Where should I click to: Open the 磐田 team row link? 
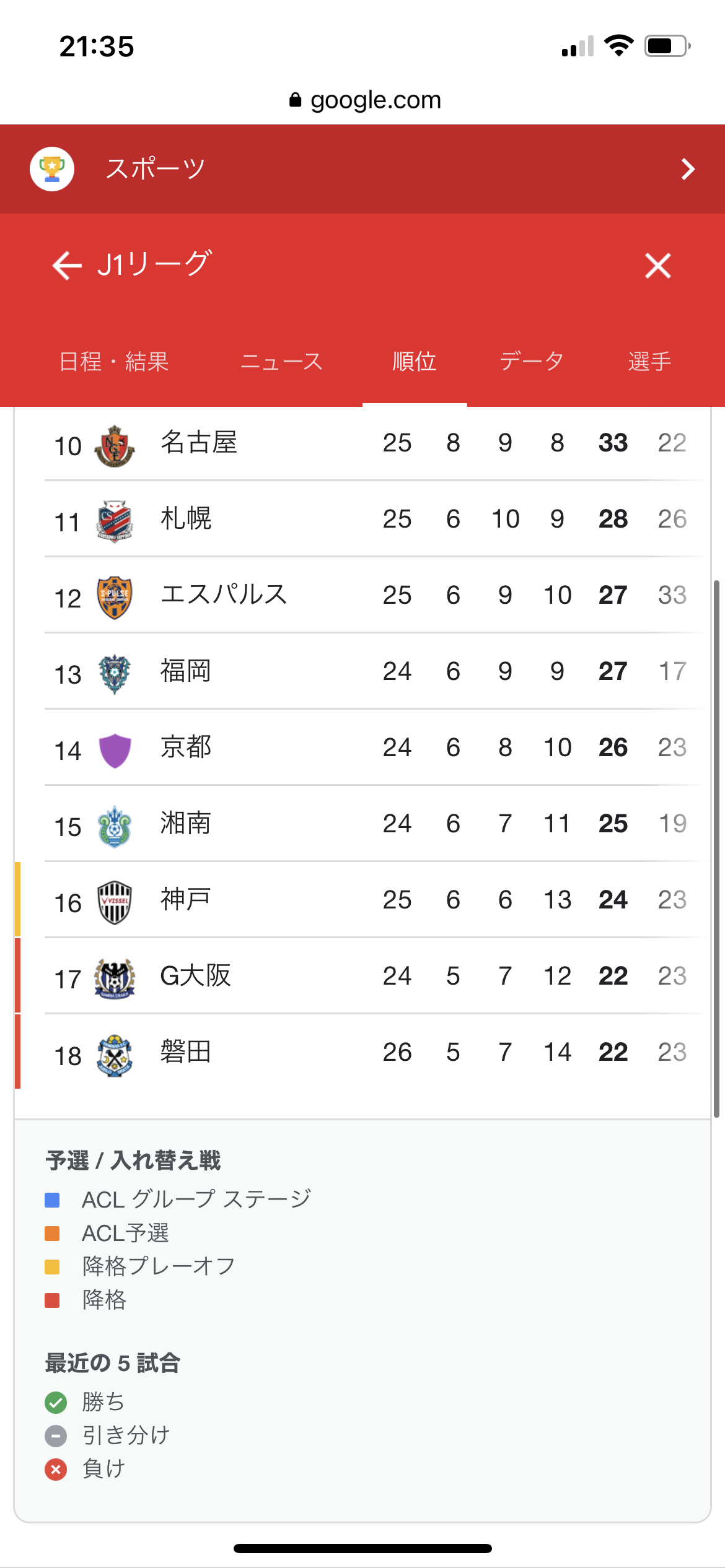186,1052
